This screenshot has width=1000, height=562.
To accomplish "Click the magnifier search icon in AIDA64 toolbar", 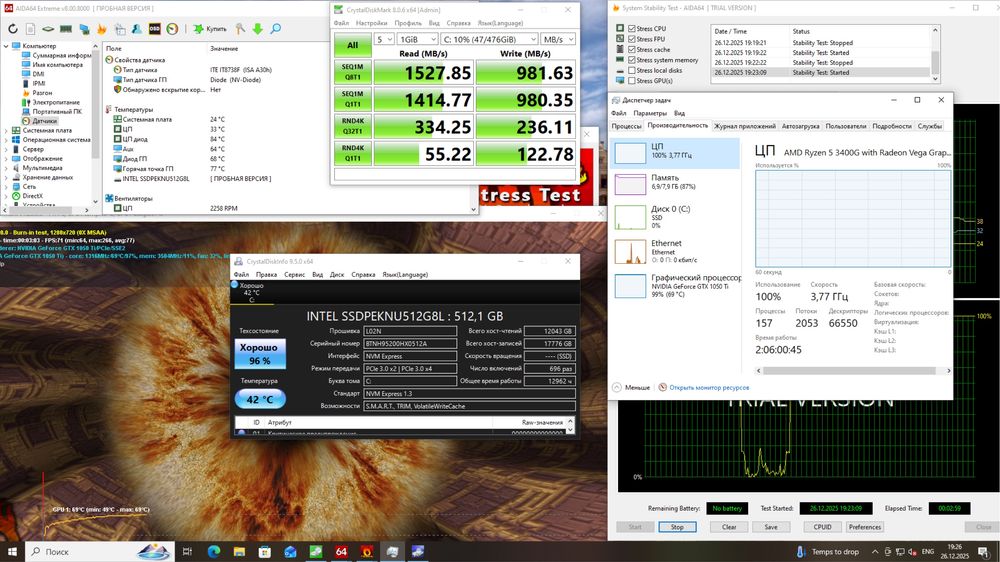I will (276, 29).
